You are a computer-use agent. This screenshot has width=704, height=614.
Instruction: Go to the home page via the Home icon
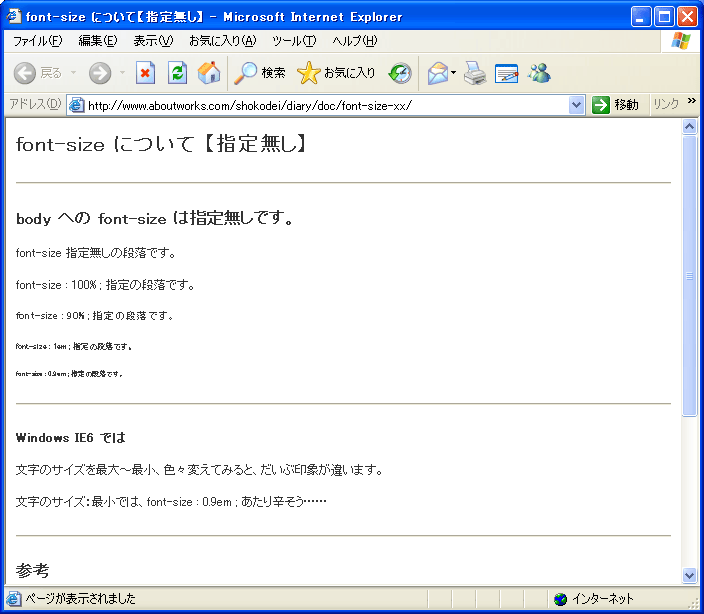tap(208, 73)
